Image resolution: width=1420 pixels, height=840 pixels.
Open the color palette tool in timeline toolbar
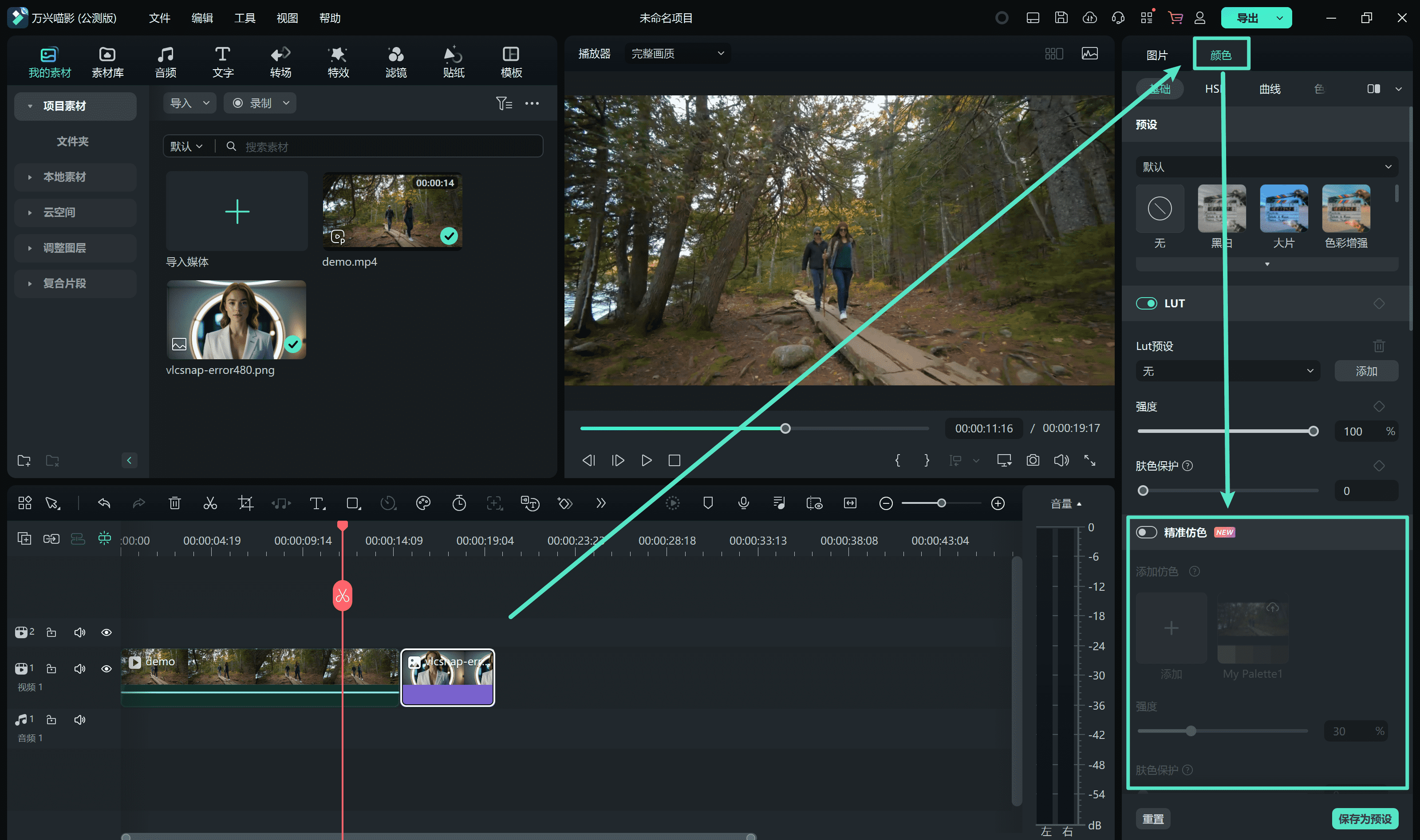[423, 503]
